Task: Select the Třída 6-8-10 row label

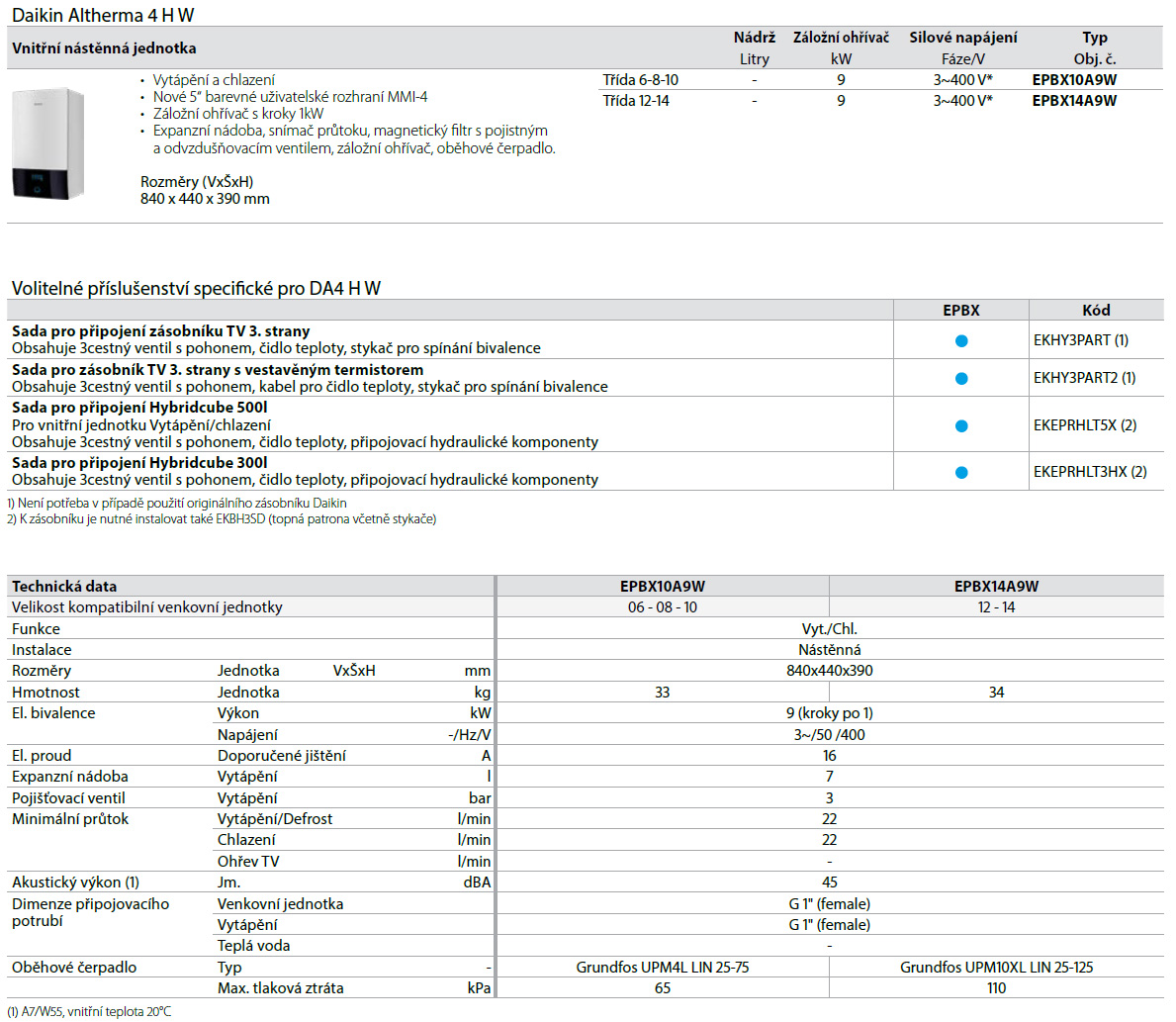Action: (x=640, y=80)
